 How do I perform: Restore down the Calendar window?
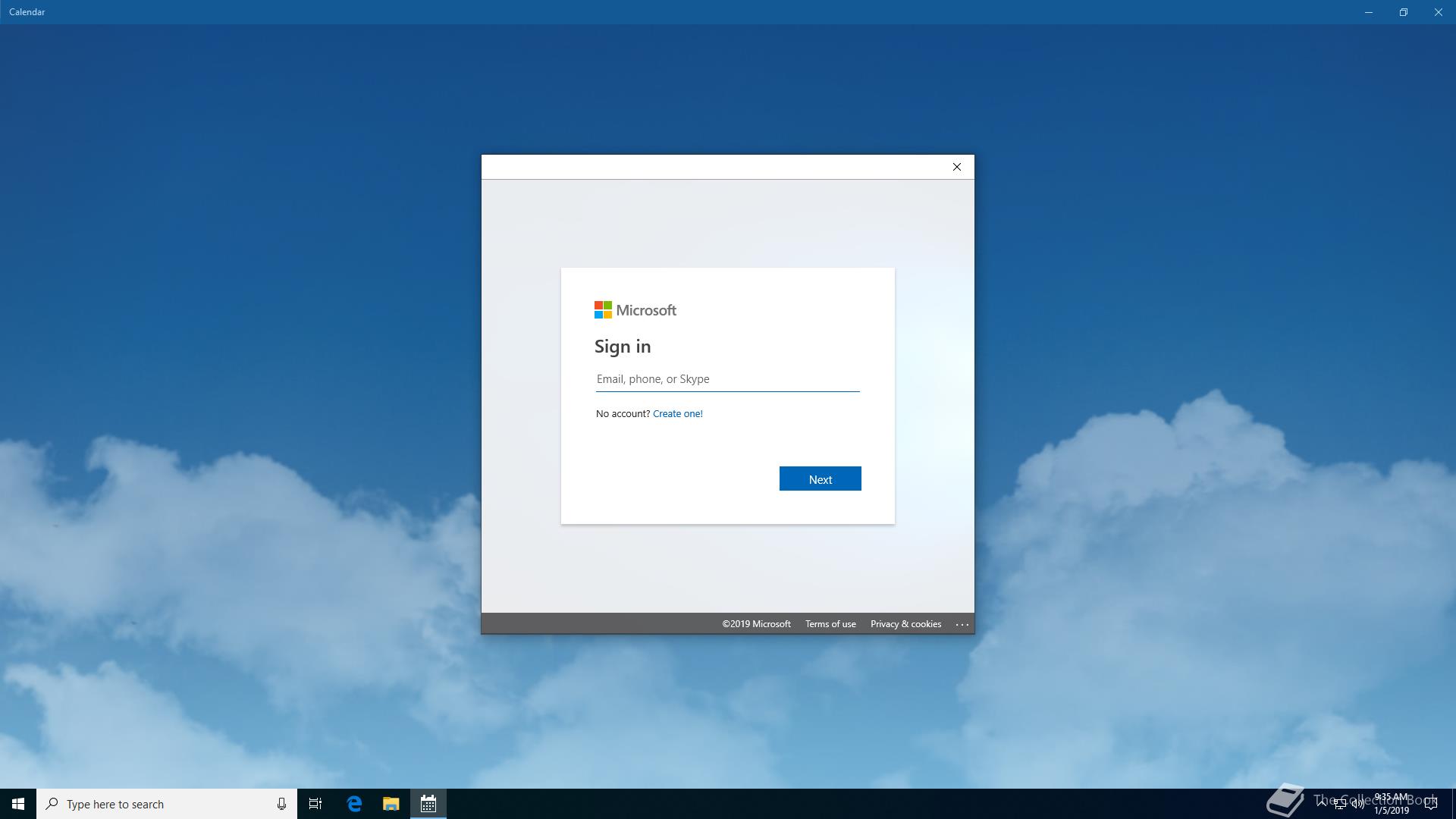point(1404,12)
